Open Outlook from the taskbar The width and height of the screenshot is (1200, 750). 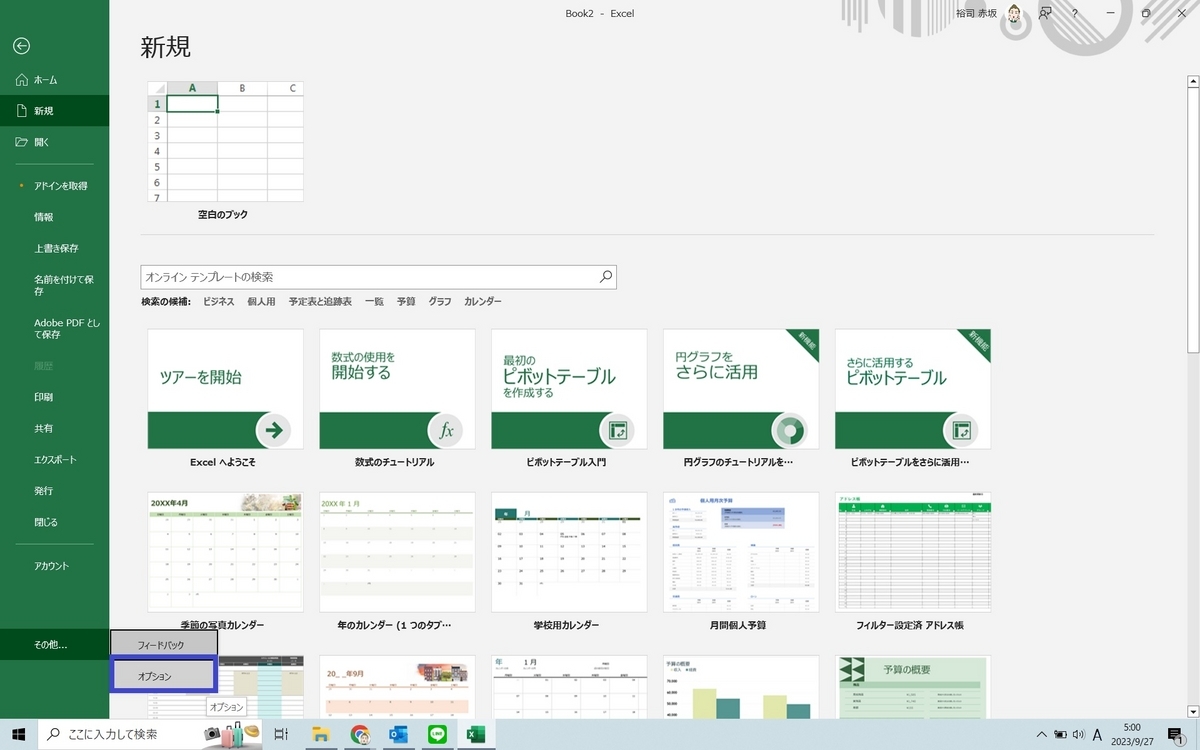[399, 734]
